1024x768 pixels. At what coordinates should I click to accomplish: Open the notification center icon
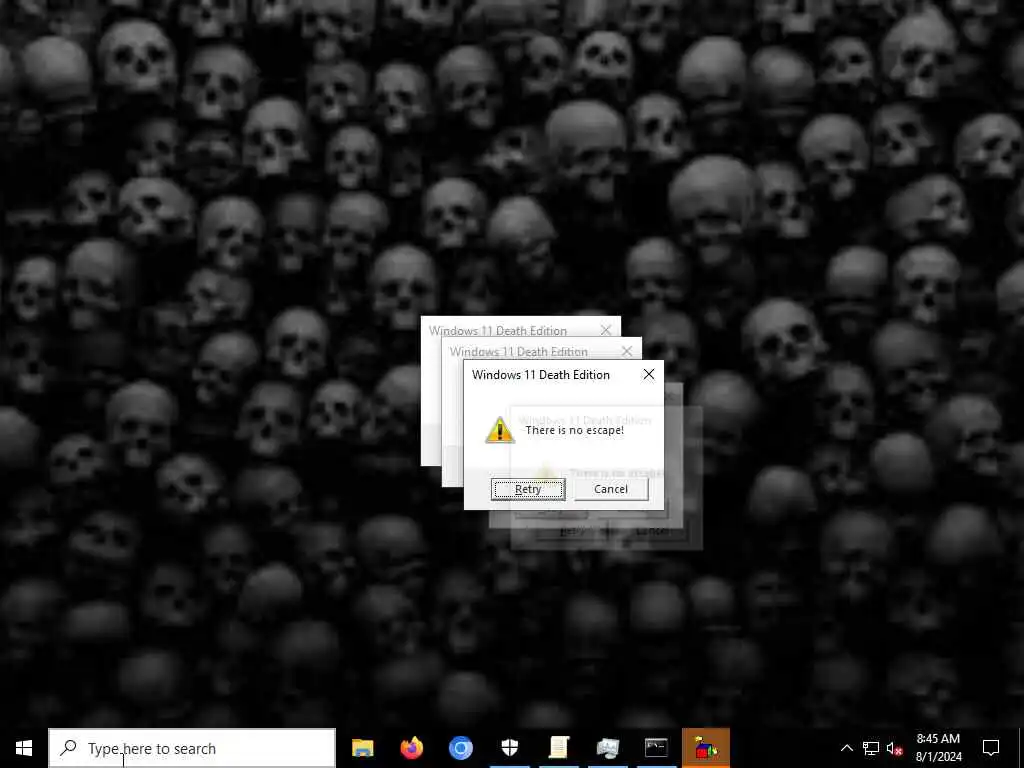click(x=991, y=748)
